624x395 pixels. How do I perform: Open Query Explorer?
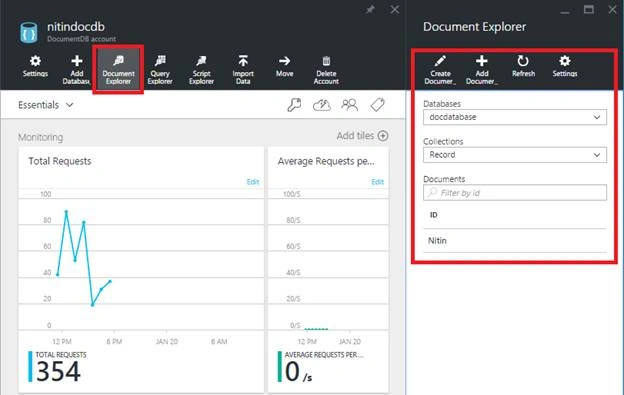[x=160, y=69]
